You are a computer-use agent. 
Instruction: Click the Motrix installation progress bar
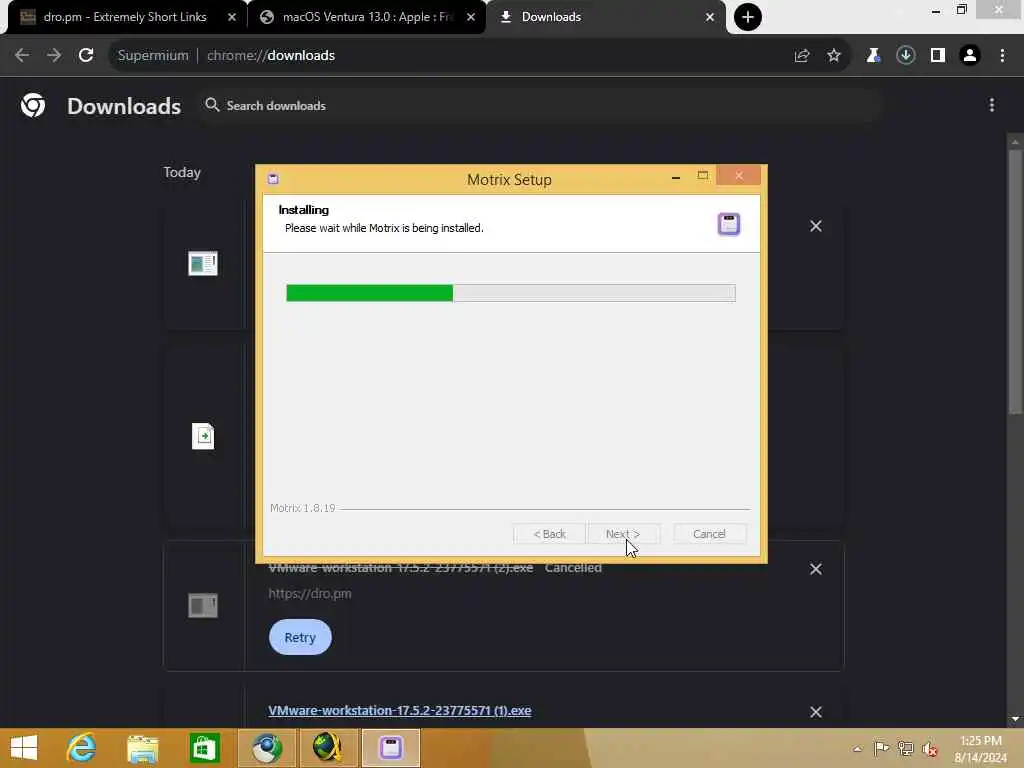(511, 293)
